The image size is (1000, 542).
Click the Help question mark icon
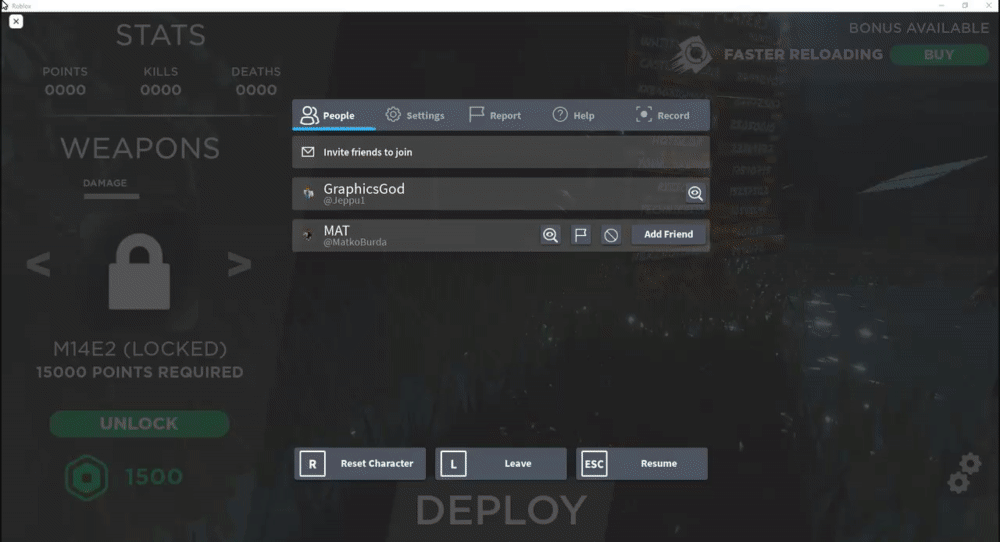560,114
